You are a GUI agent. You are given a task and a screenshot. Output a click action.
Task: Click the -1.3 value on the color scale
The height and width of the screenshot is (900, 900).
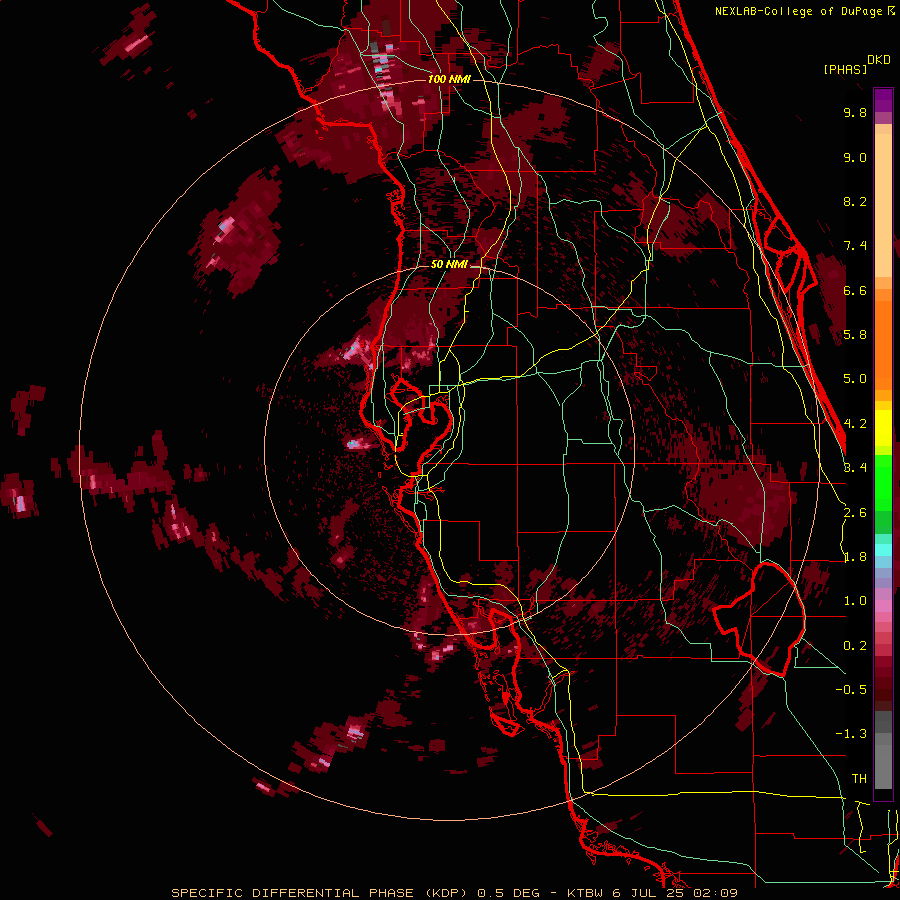point(851,734)
